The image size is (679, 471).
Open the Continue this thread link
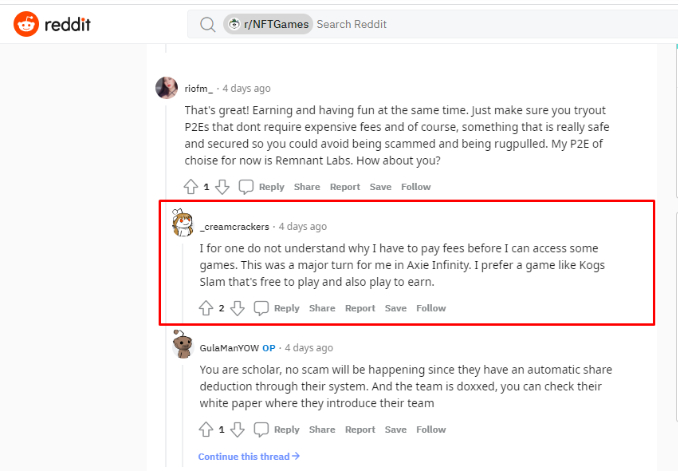(248, 457)
